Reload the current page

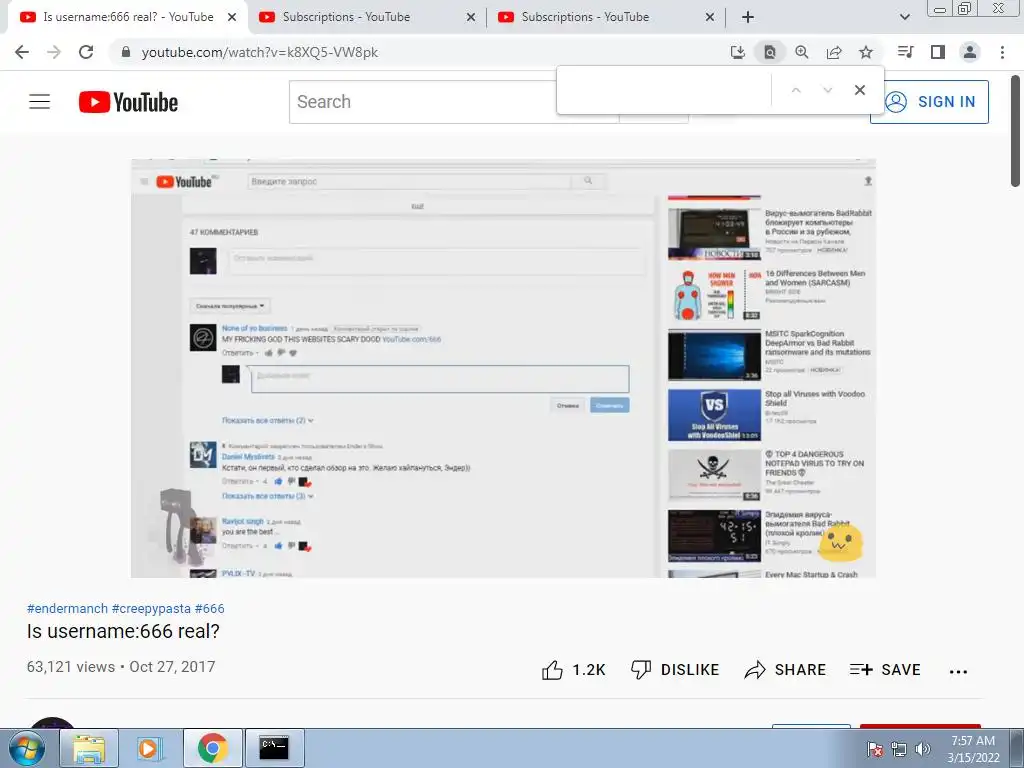(x=86, y=52)
